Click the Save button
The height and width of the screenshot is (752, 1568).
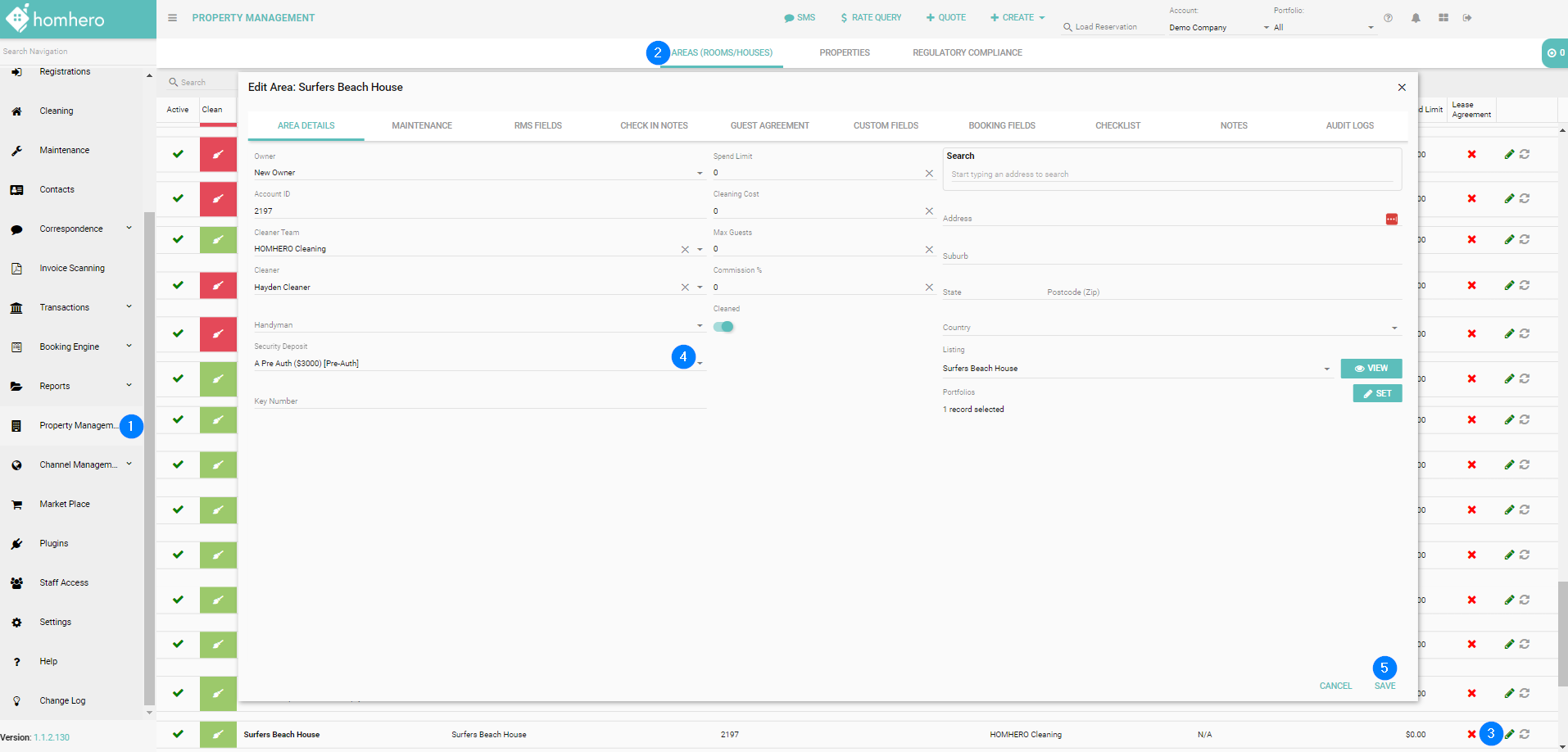point(1384,686)
